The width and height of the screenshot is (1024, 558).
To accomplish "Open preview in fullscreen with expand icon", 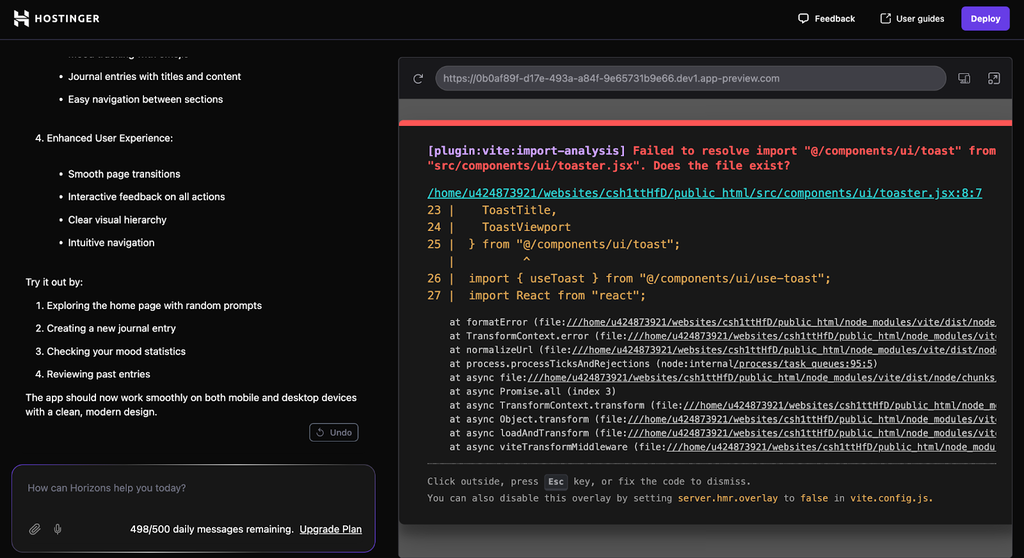I will pyautogui.click(x=993, y=78).
